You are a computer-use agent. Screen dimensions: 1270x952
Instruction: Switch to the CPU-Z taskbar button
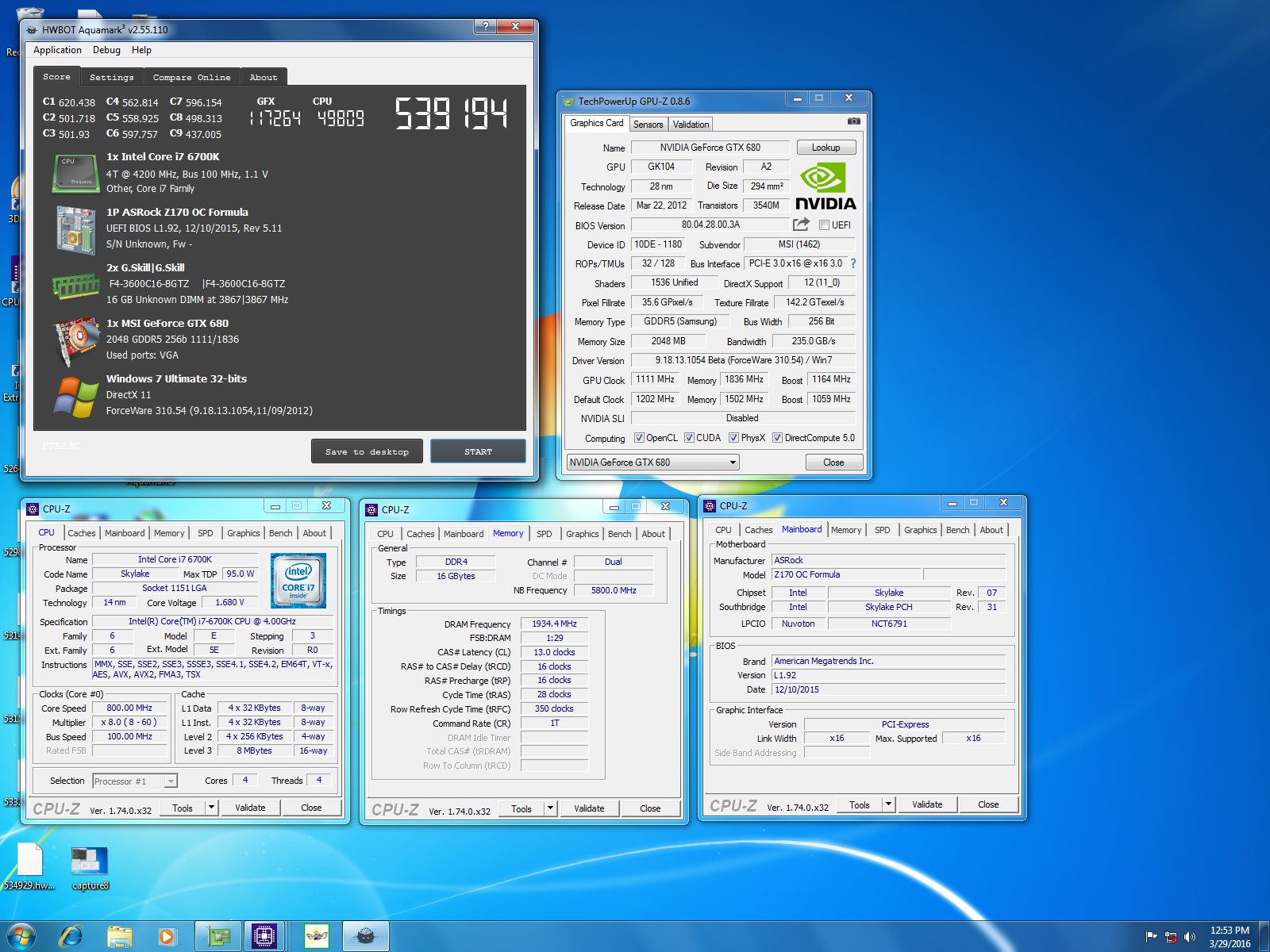[264, 937]
